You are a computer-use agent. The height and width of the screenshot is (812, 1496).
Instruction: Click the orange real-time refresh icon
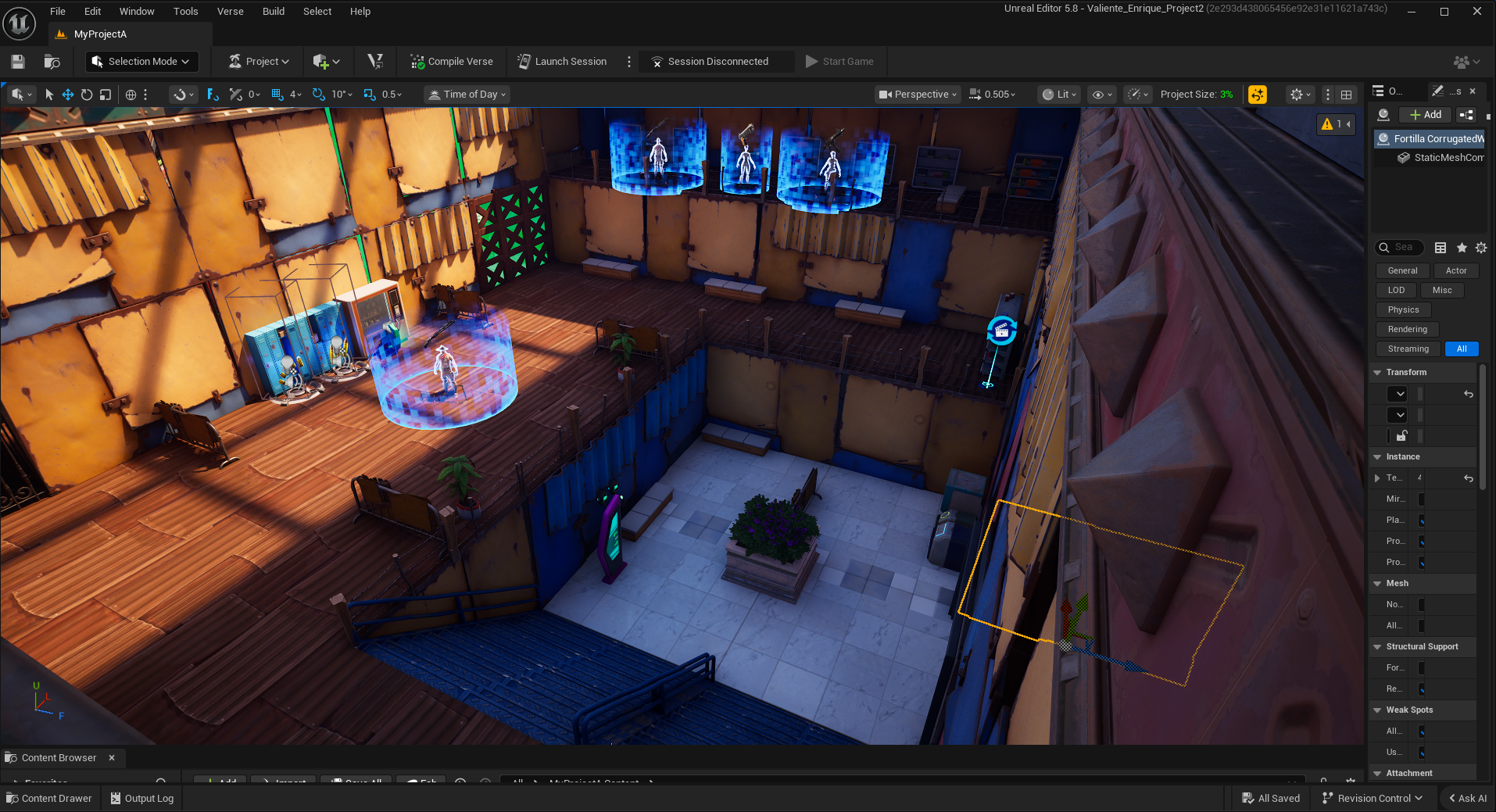point(1258,95)
